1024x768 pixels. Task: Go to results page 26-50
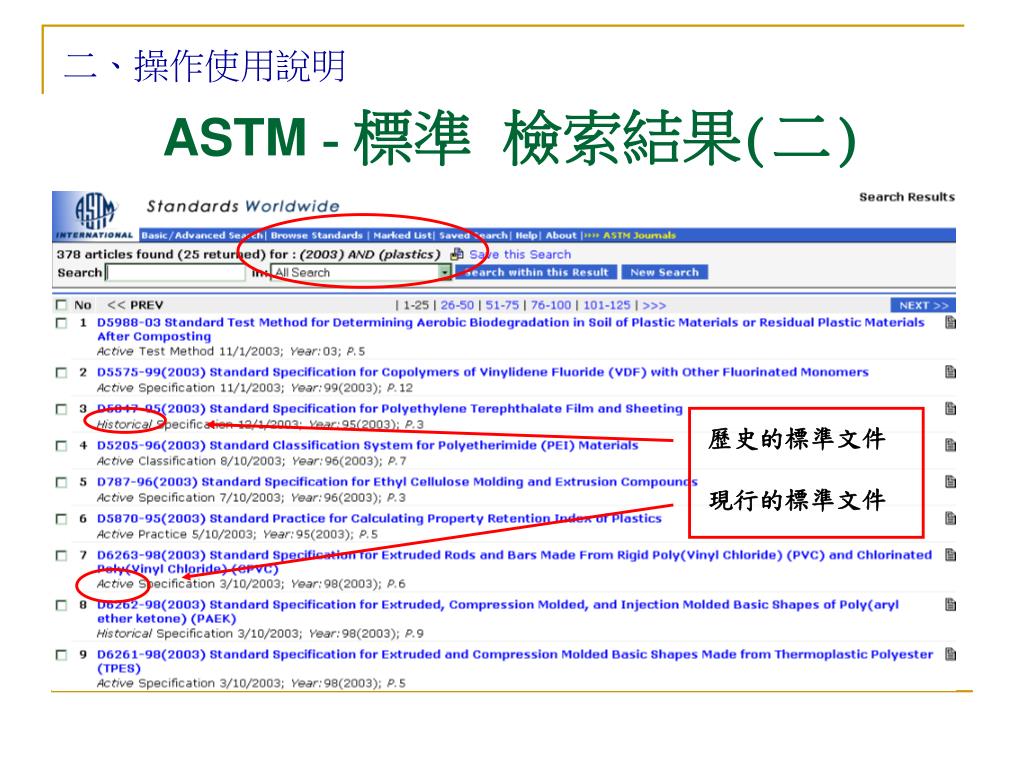click(x=457, y=305)
